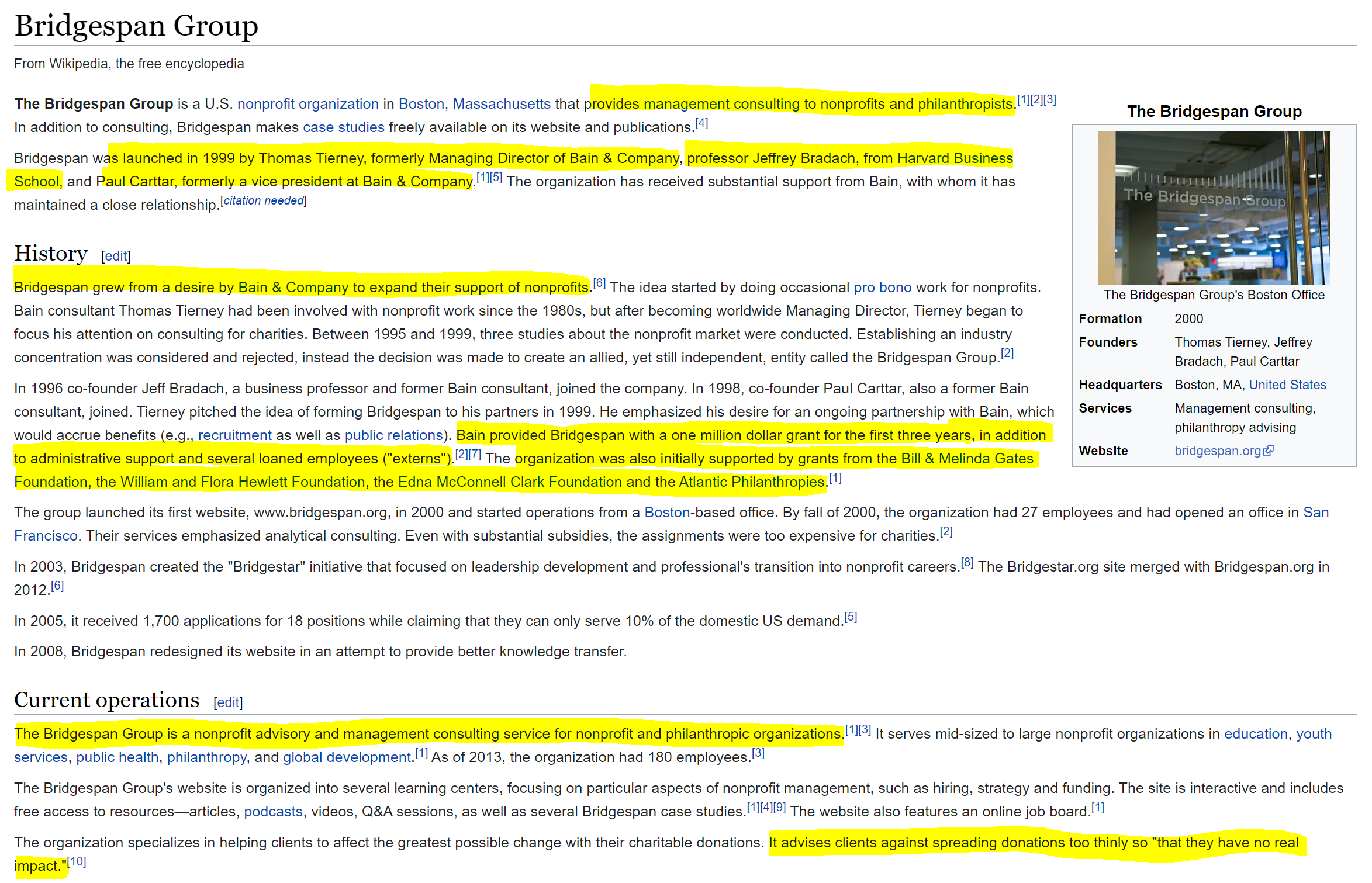This screenshot has height=883, width=1372.
Task: Click the Boston link in Boston-based office
Action: pos(666,512)
